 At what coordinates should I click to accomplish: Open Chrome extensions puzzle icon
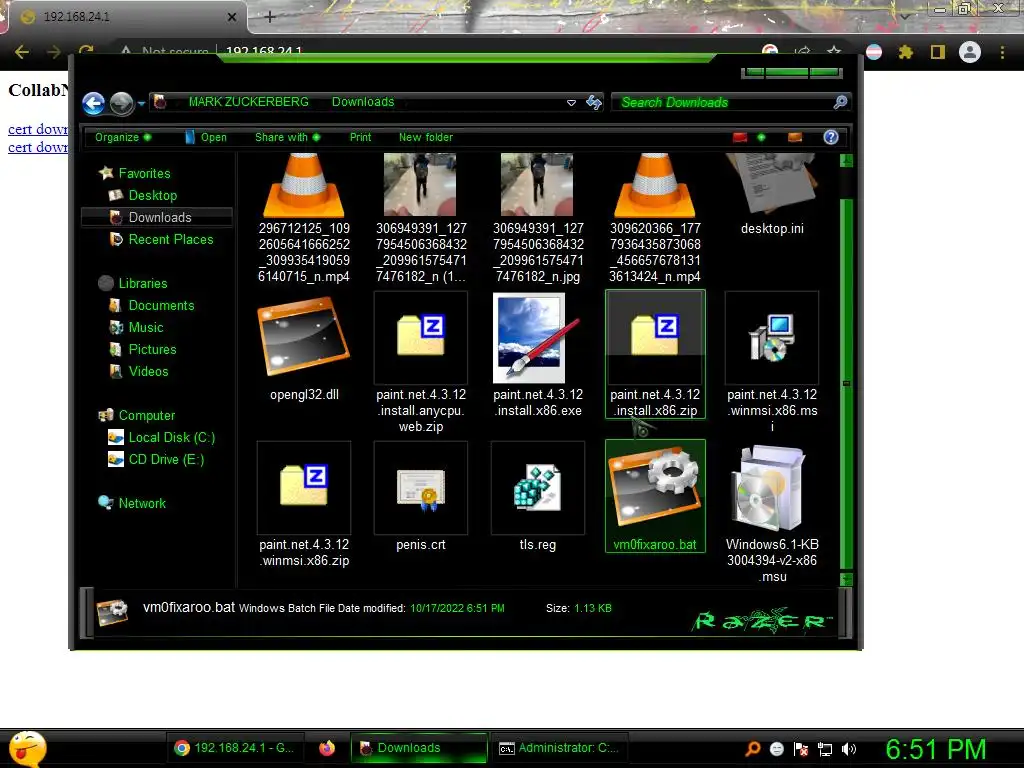(x=906, y=52)
